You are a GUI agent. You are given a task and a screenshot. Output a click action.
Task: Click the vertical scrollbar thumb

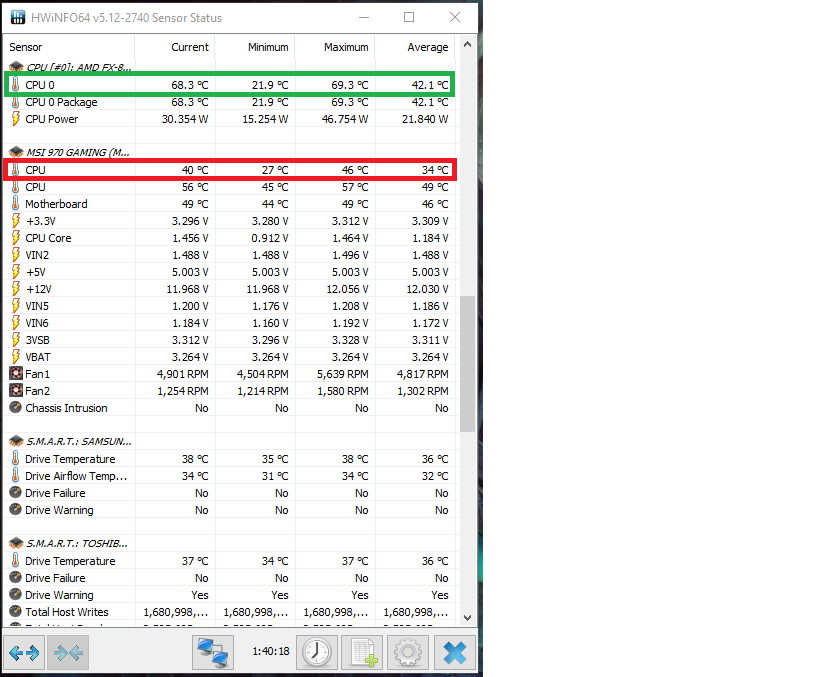tap(467, 364)
